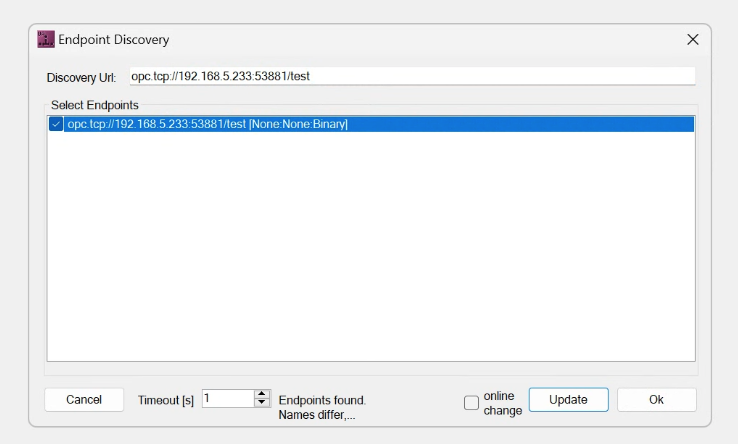The width and height of the screenshot is (738, 444).
Task: Click the Discovery Url label
Action: 81,78
